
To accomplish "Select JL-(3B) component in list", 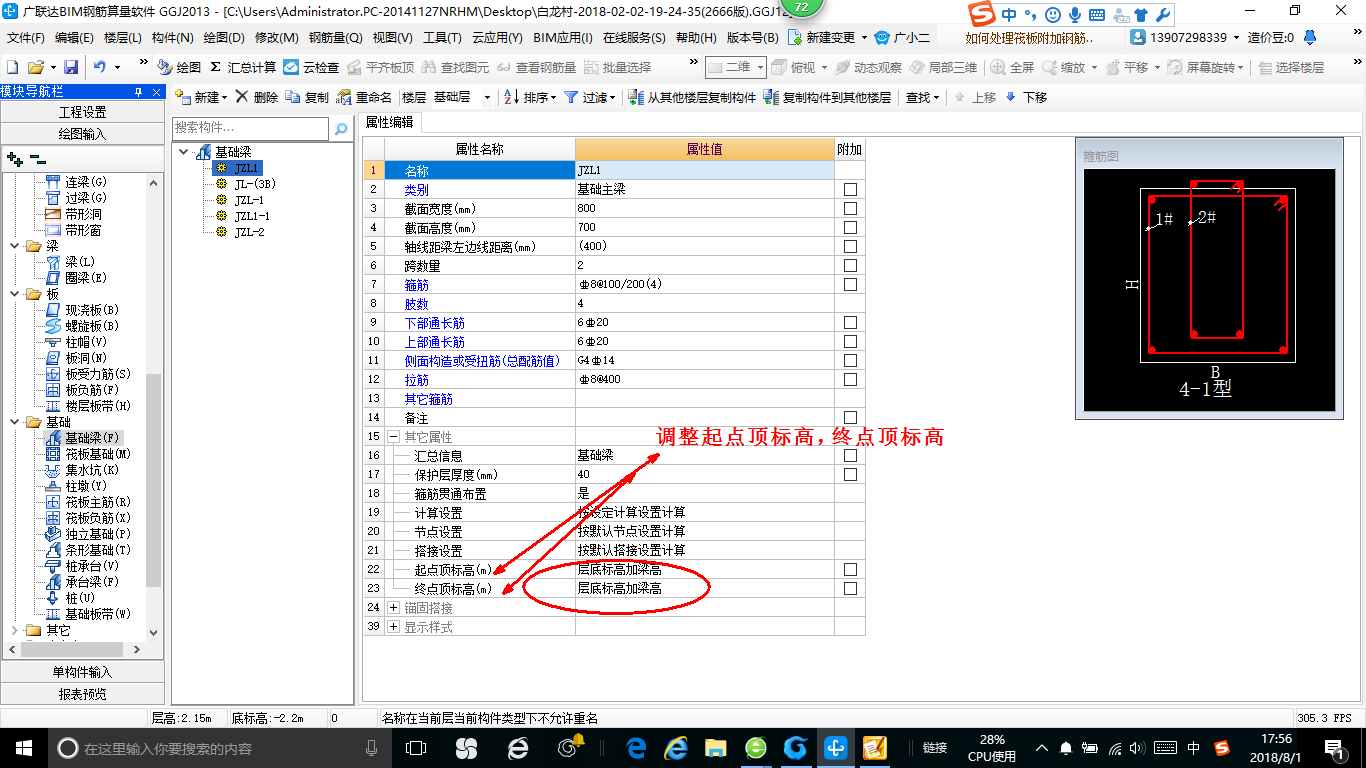I will pos(255,184).
